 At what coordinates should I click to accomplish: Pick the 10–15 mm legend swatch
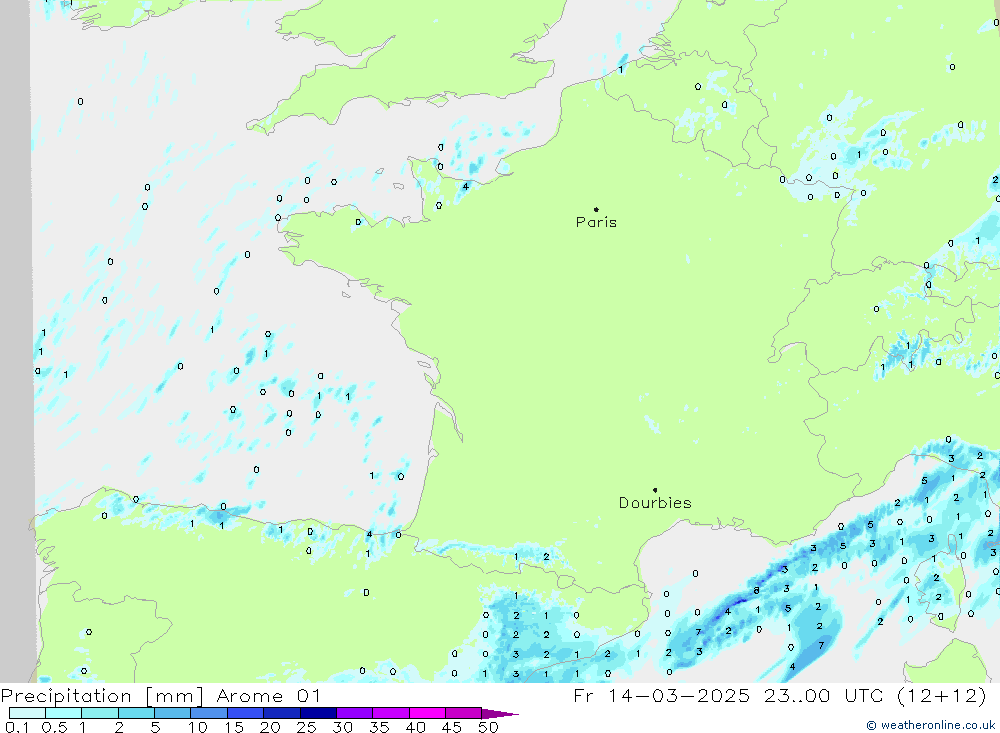[x=209, y=713]
